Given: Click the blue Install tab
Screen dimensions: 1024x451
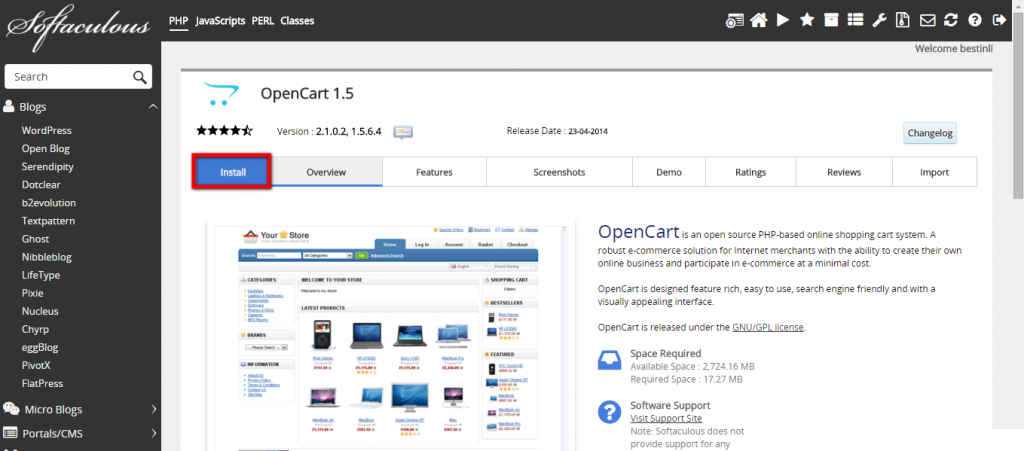Looking at the screenshot, I should pos(232,172).
